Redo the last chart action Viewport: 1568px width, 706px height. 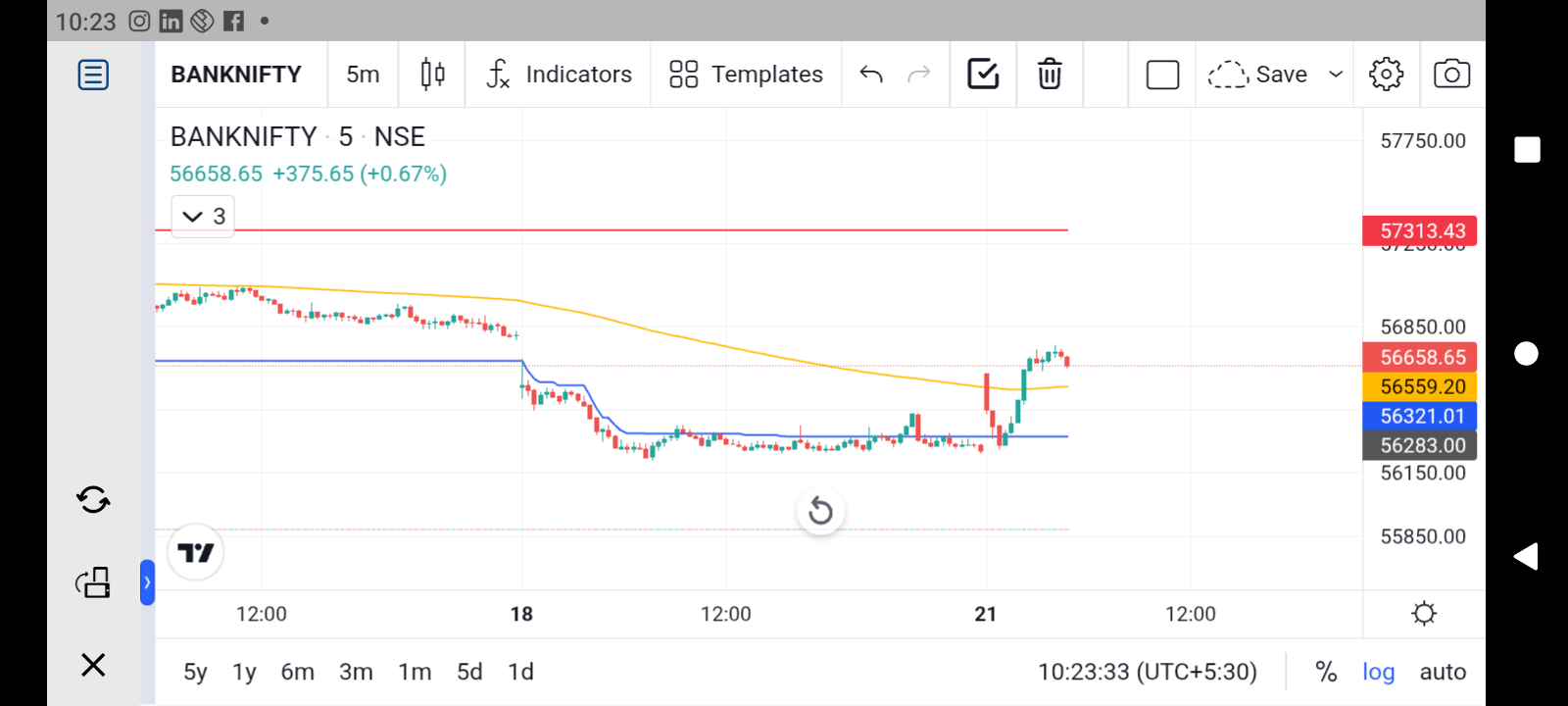[x=918, y=75]
